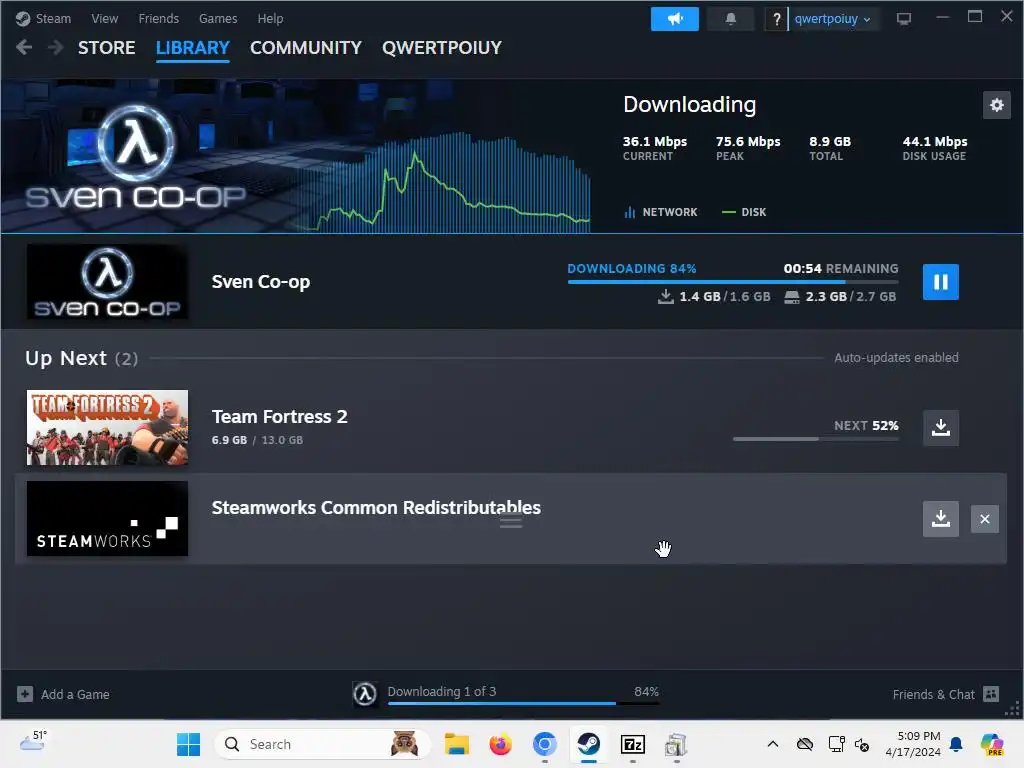Start Steamworks Common Redistributables download now
The height and width of the screenshot is (768, 1024).
940,519
